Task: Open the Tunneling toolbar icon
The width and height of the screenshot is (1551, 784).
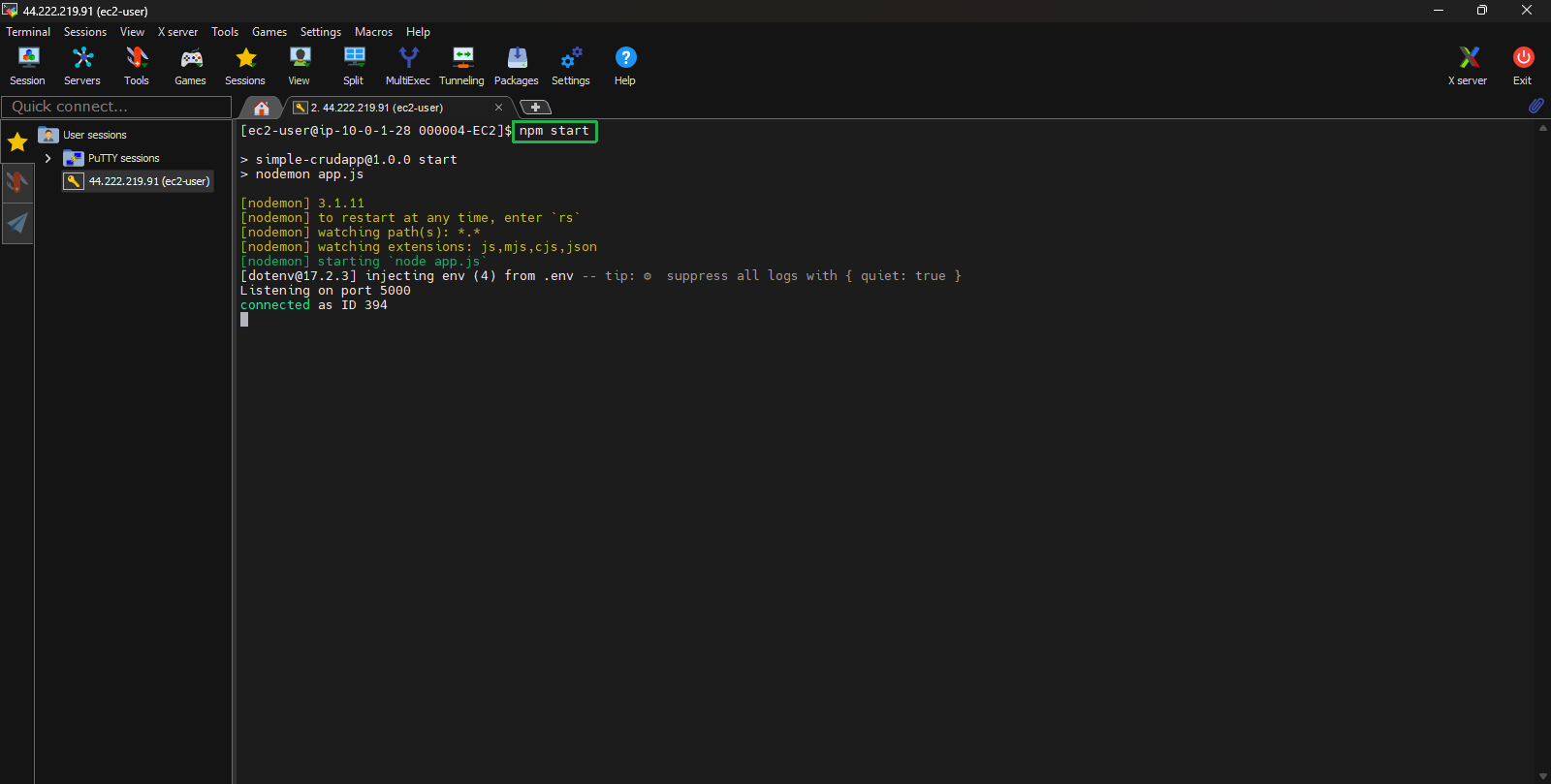Action: pos(462,66)
